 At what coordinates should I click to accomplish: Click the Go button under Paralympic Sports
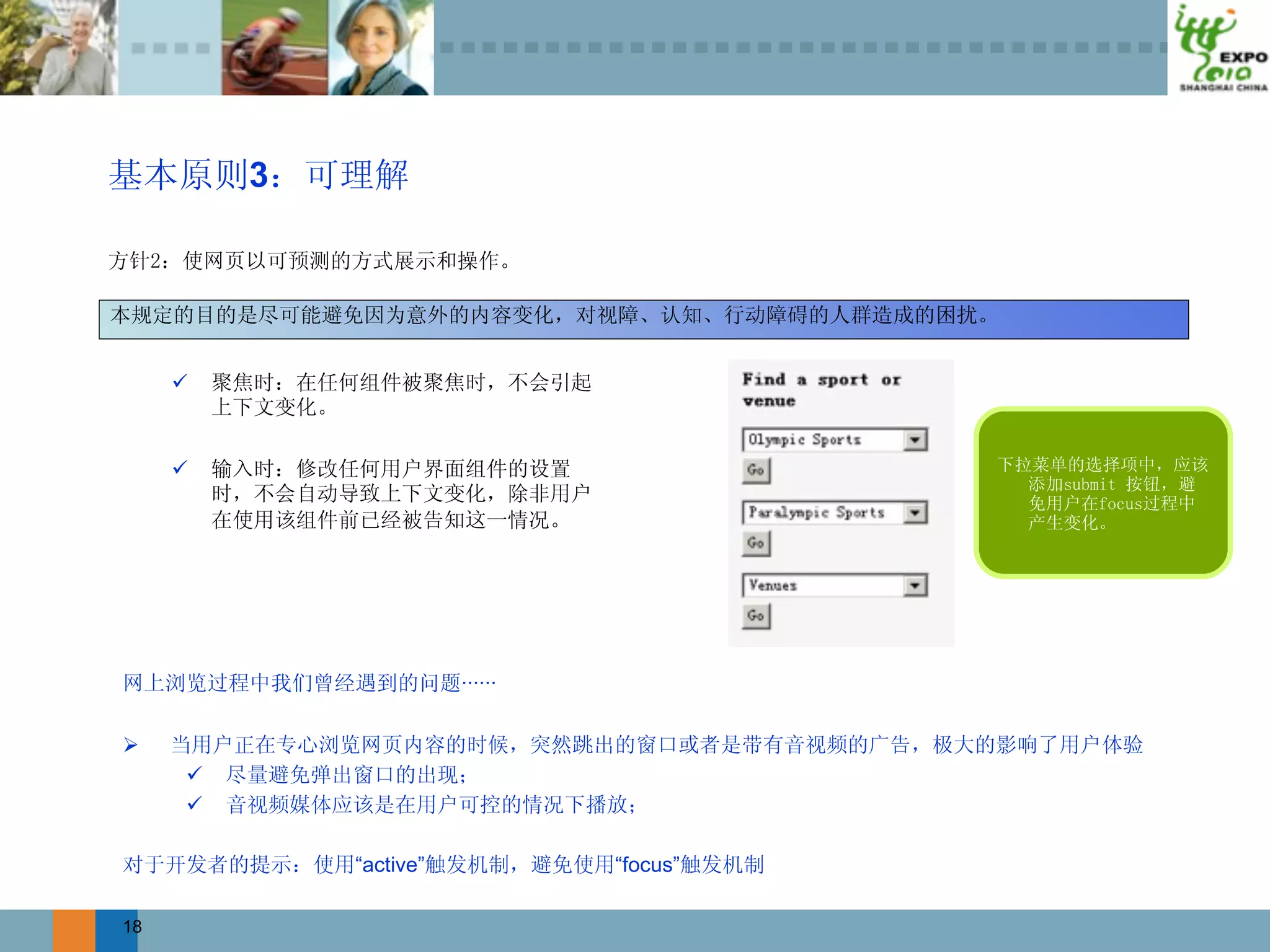coord(756,544)
